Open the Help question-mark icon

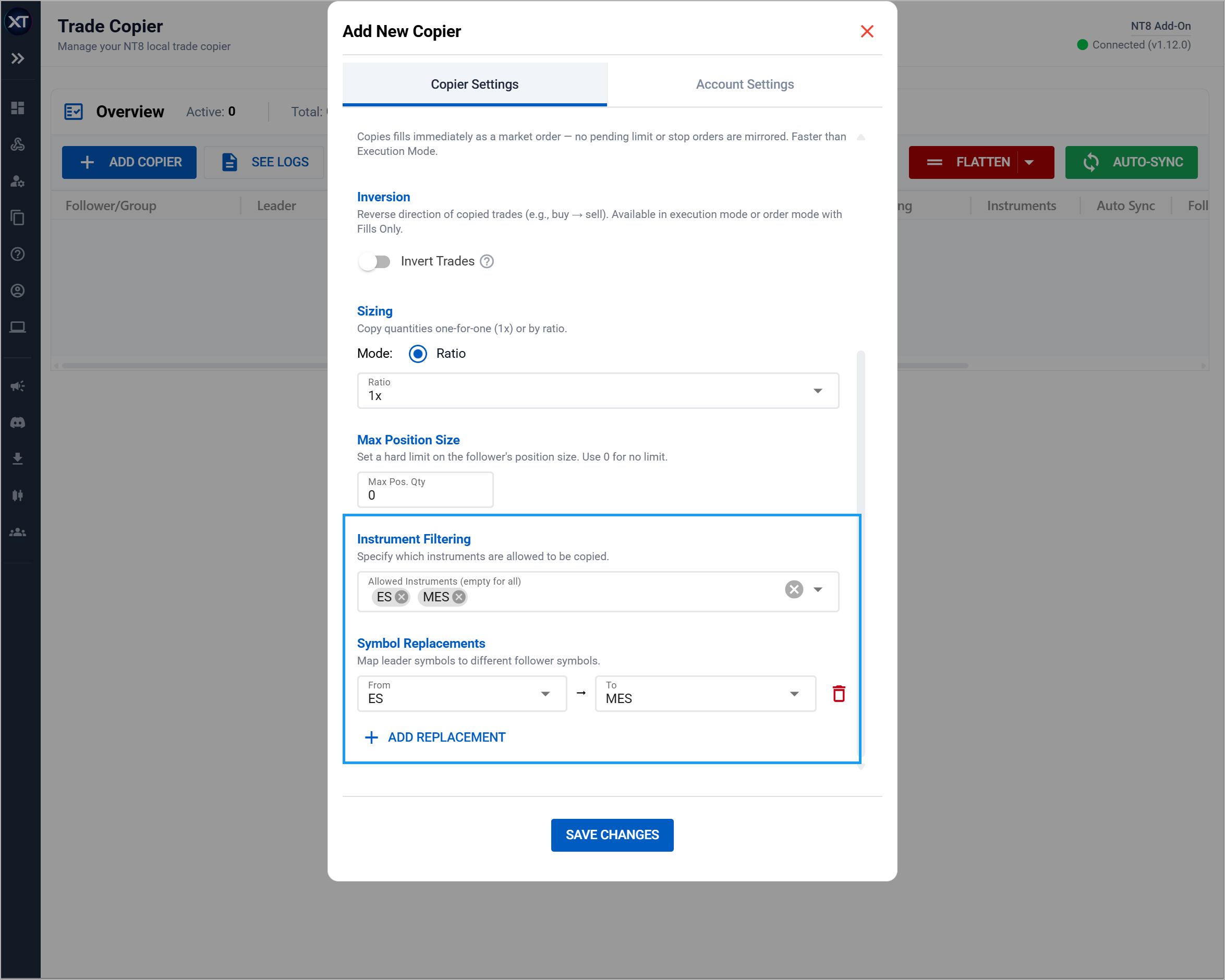click(18, 255)
